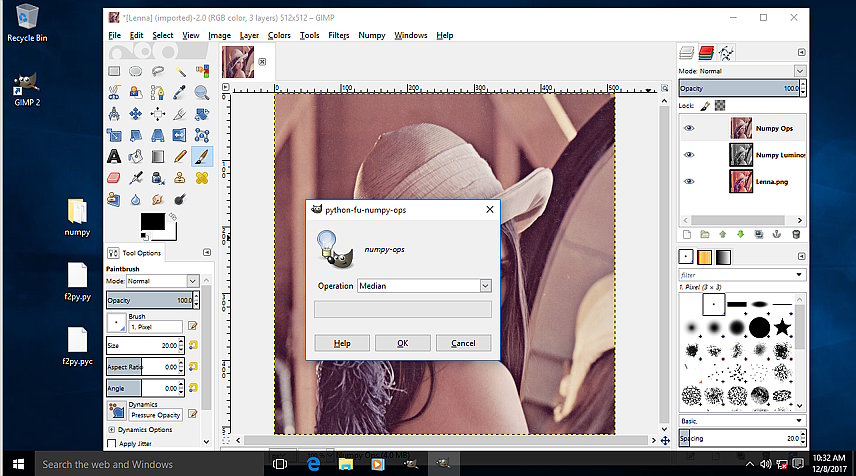Raise the layer with green up arrow
This screenshot has height=476, width=856.
point(723,235)
